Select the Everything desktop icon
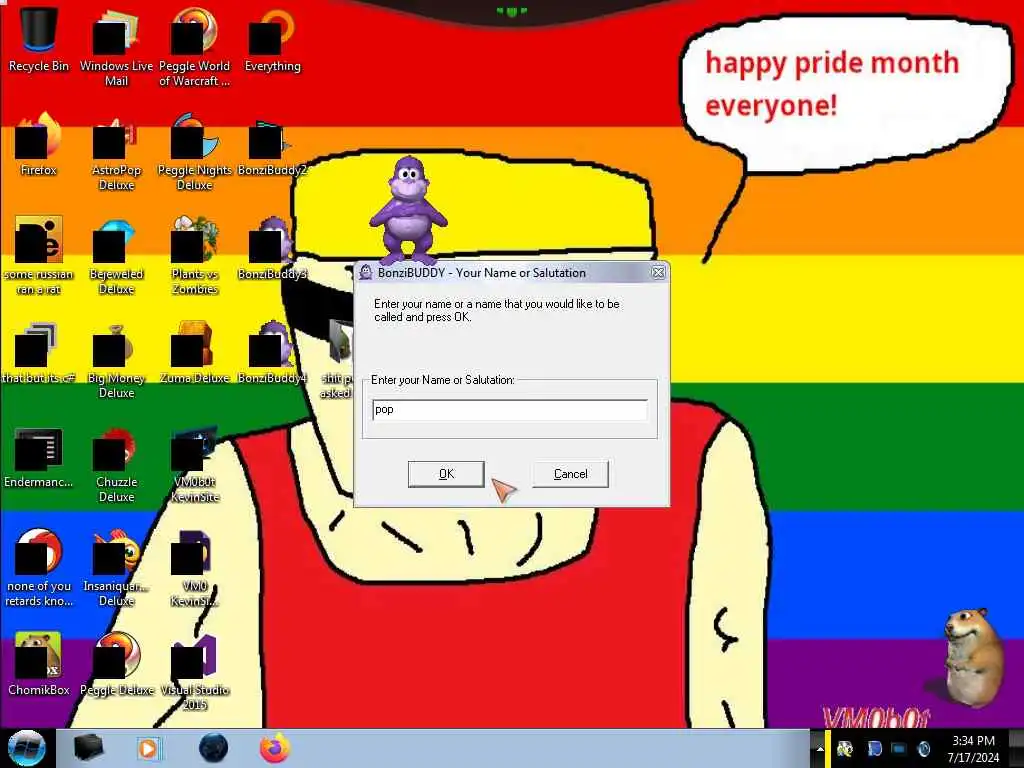 pyautogui.click(x=272, y=39)
